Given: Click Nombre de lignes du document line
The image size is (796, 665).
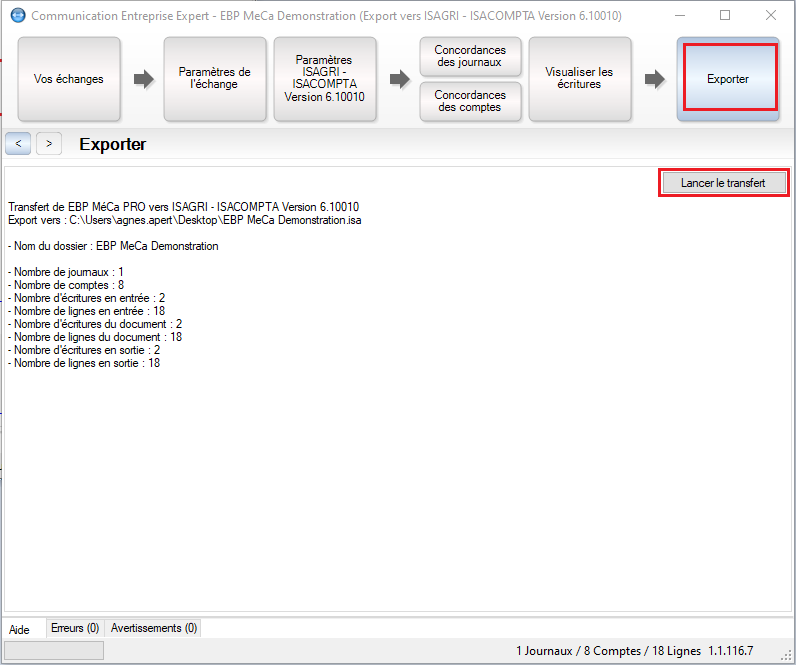Looking at the screenshot, I should click(95, 337).
